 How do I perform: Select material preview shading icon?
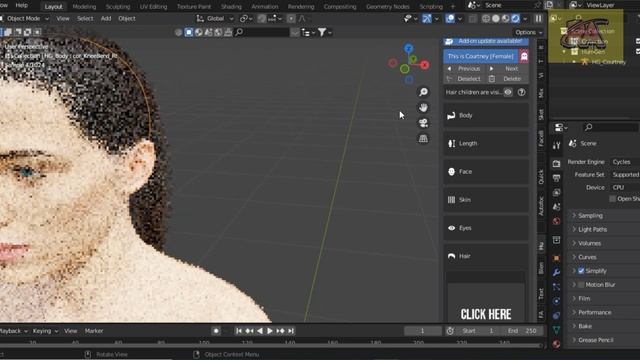pos(505,18)
